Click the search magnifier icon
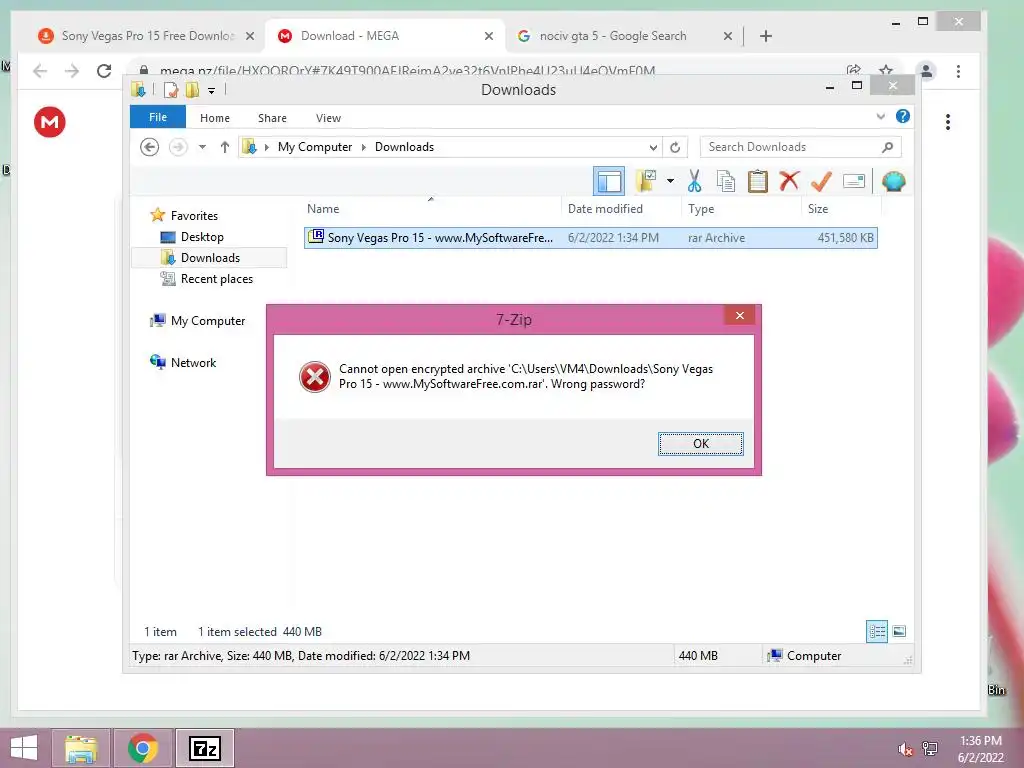This screenshot has height=768, width=1024. [887, 148]
